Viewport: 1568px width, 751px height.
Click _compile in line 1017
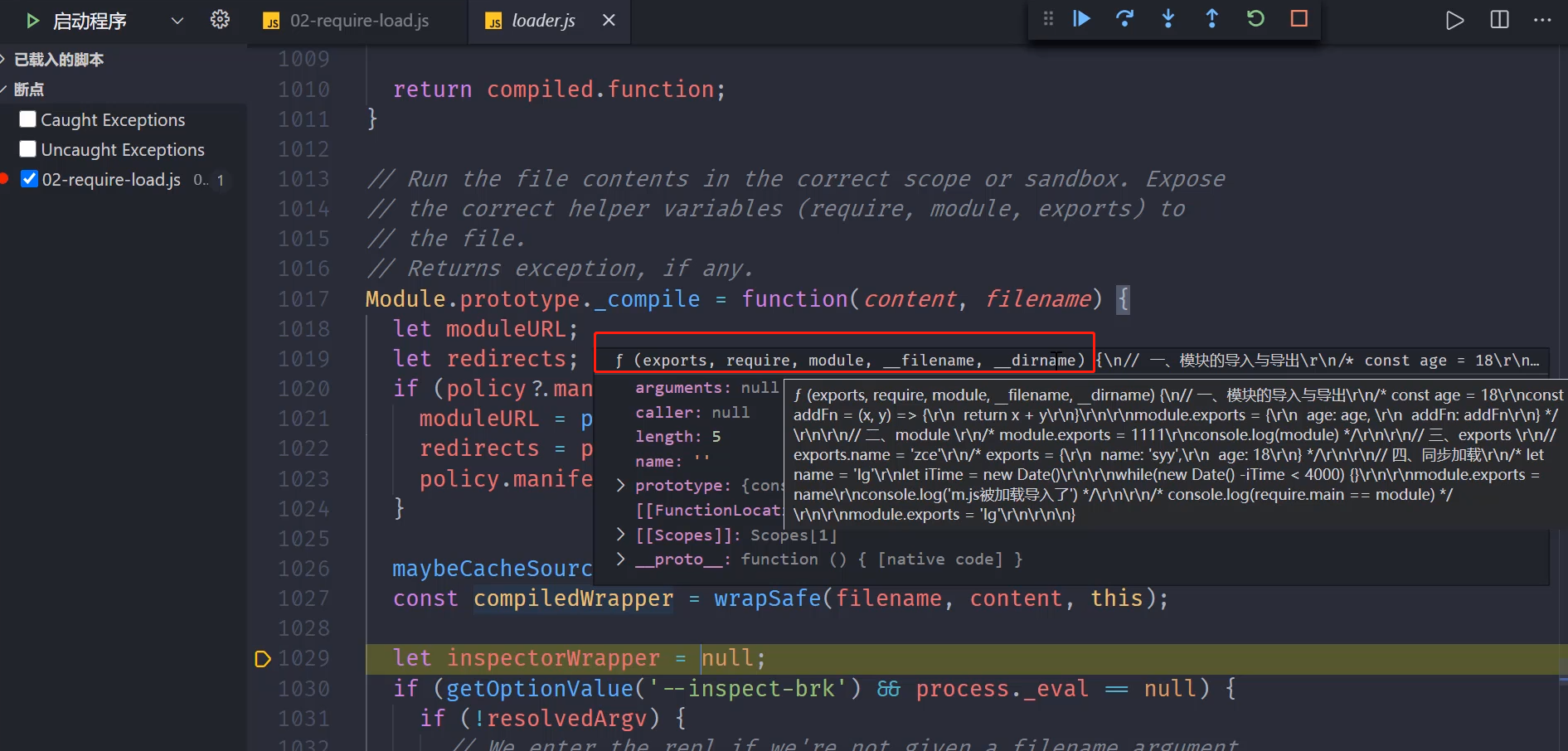tap(647, 299)
